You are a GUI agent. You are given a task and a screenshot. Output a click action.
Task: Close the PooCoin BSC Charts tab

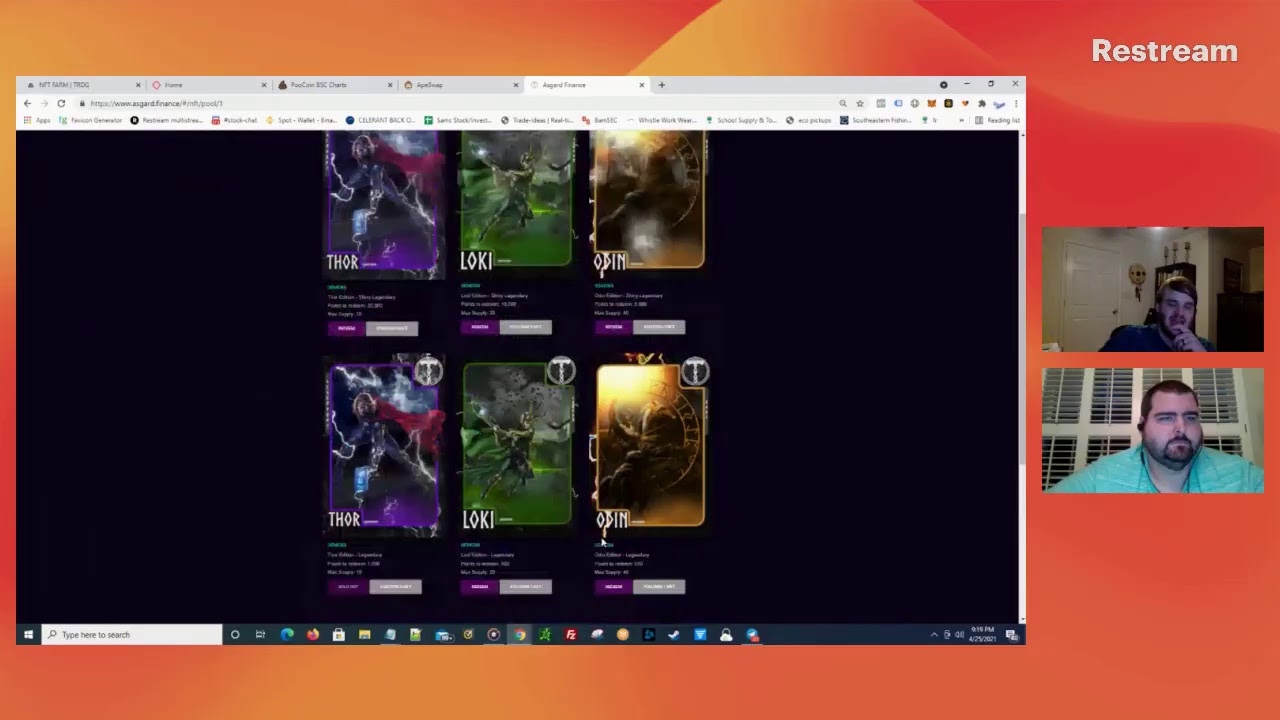[x=390, y=85]
